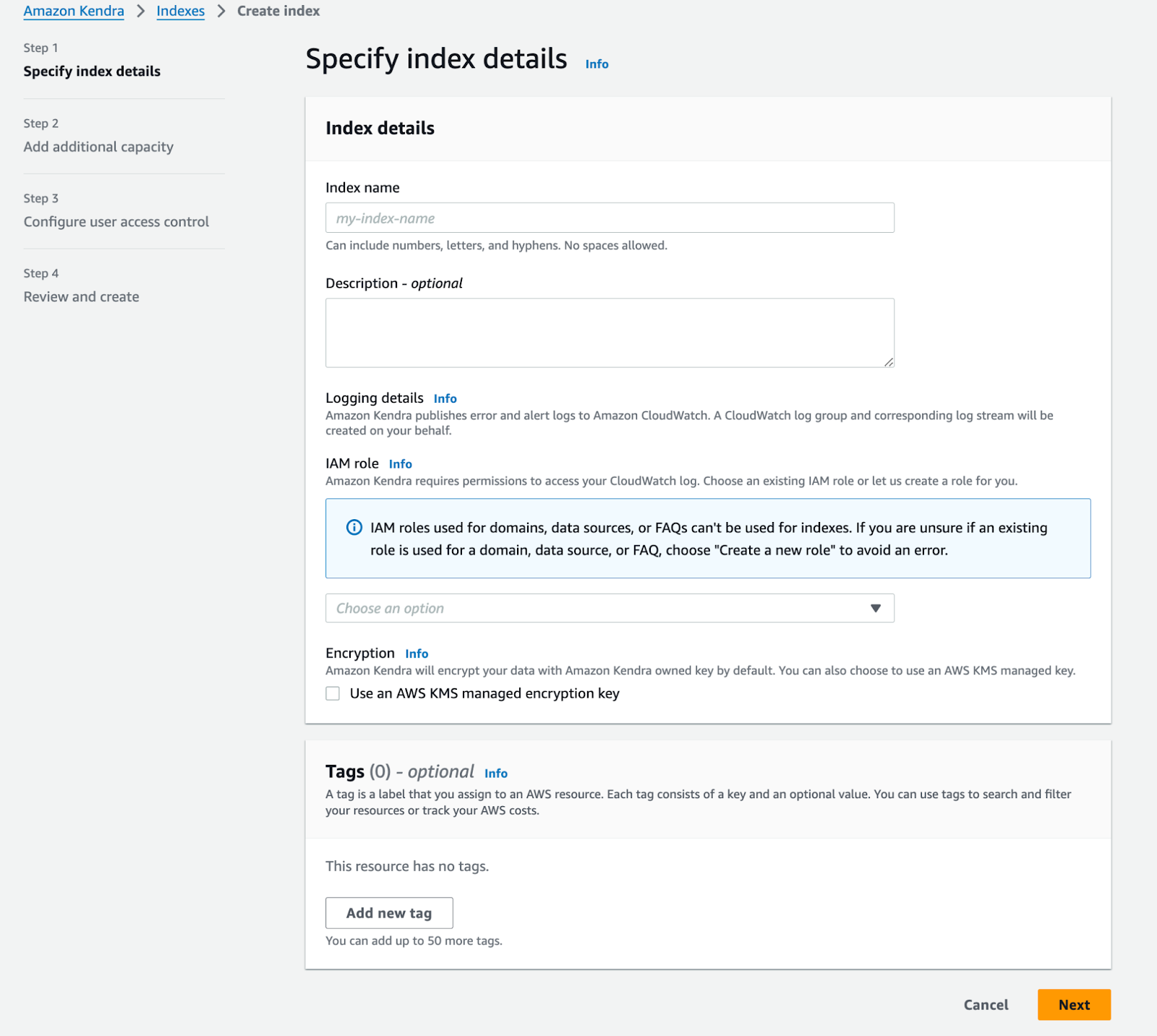Select Step 1 Specify index details
The image size is (1157, 1036).
point(92,72)
